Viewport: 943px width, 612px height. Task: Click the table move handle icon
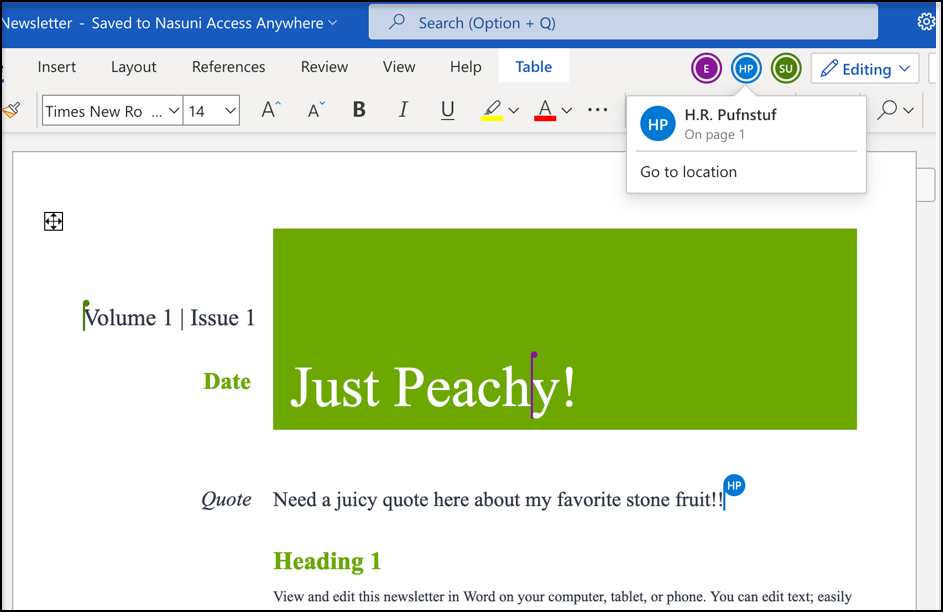point(54,221)
